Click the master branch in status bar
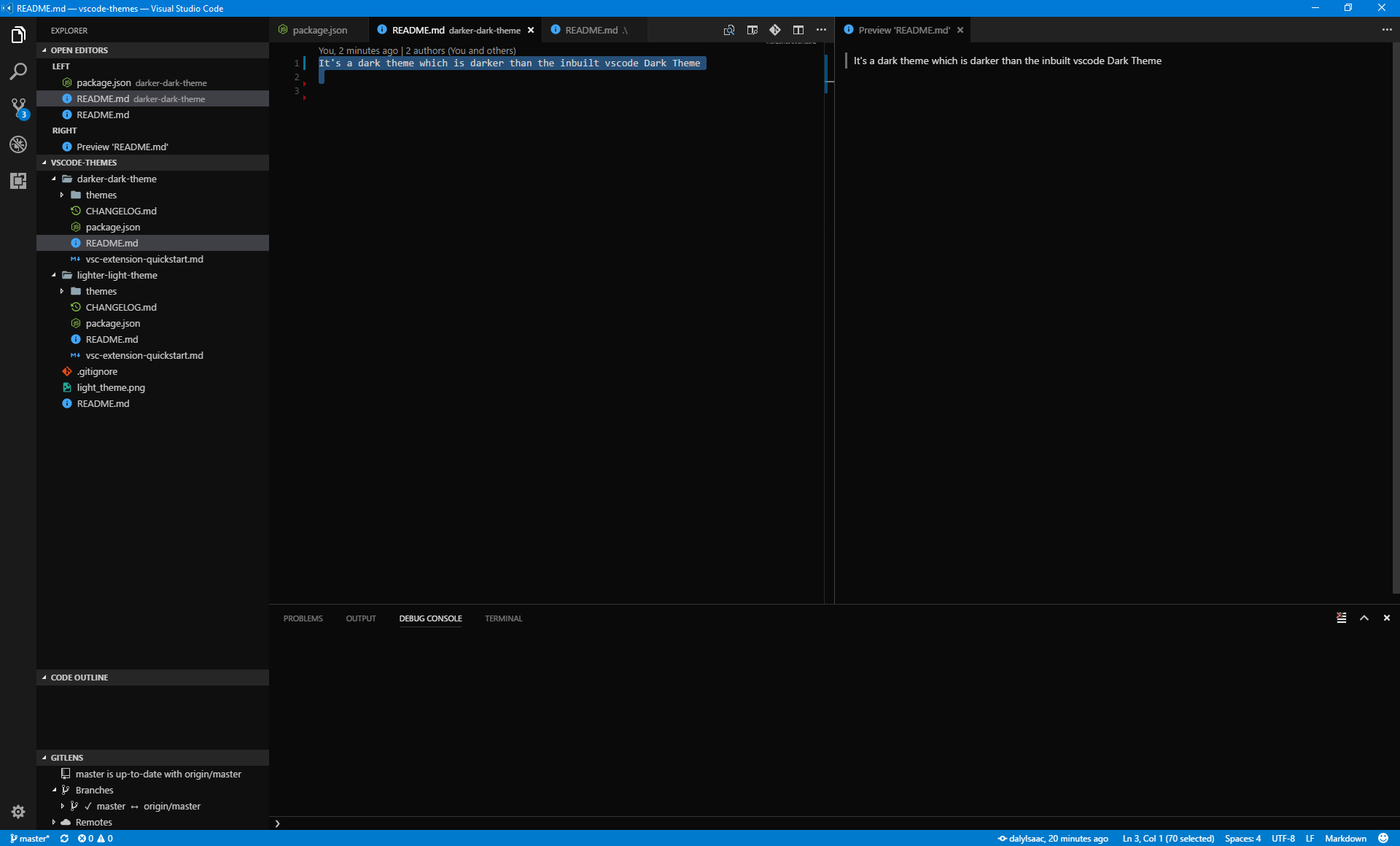The image size is (1400, 846). (30, 838)
